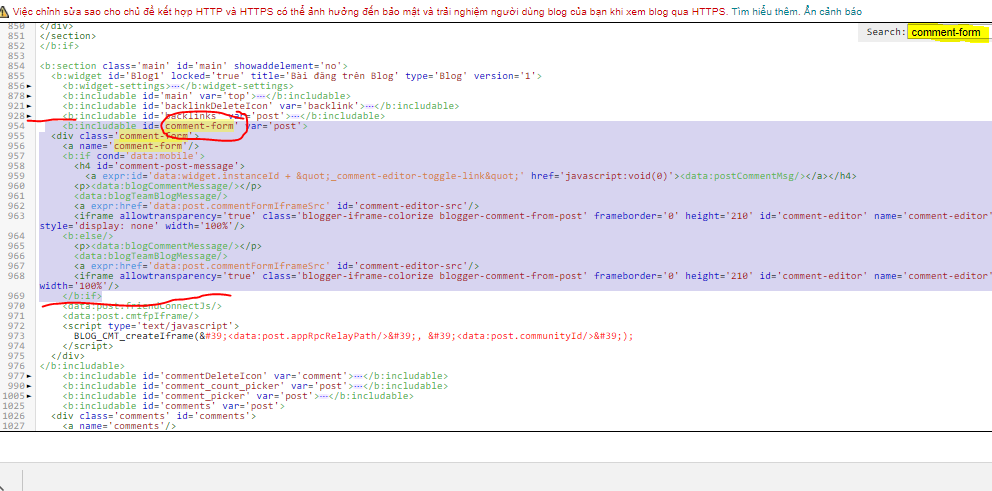992x491 pixels.
Task: Expand folded code at gutter line 878
Action: (29, 96)
